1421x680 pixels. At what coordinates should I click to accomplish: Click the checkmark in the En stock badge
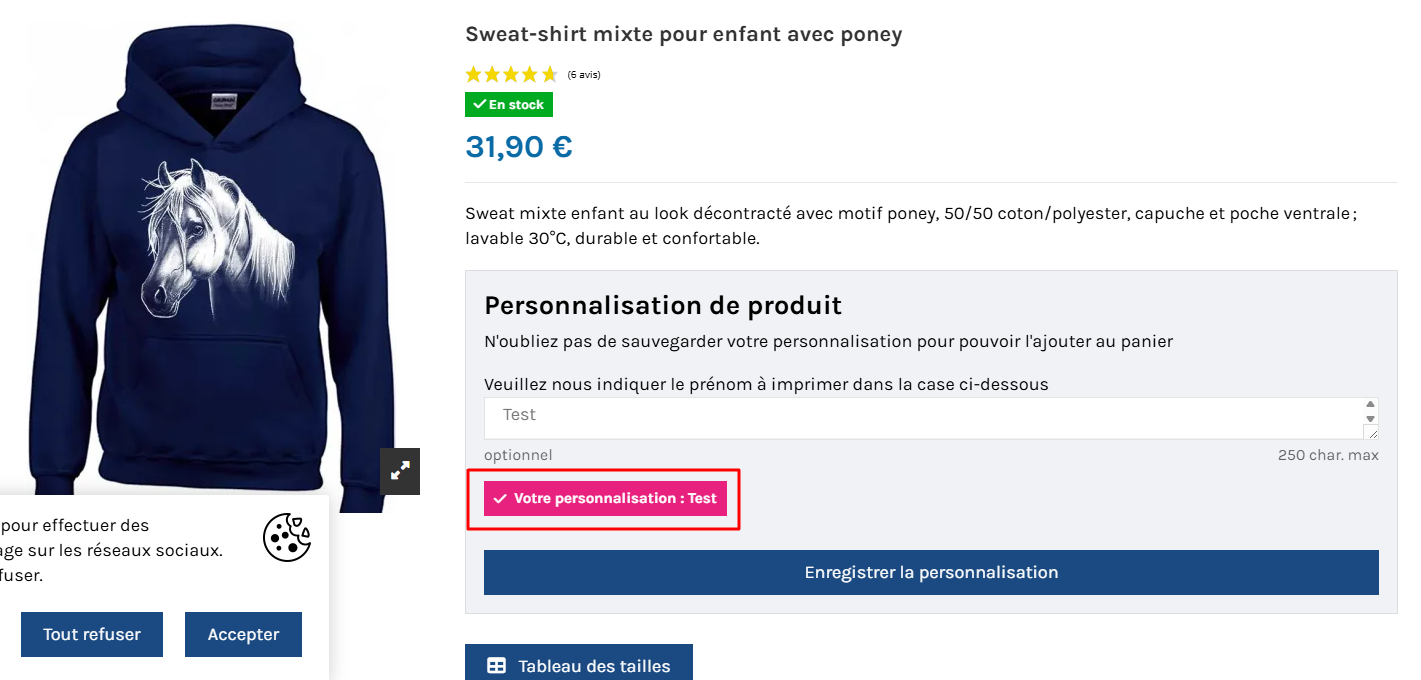[x=479, y=104]
